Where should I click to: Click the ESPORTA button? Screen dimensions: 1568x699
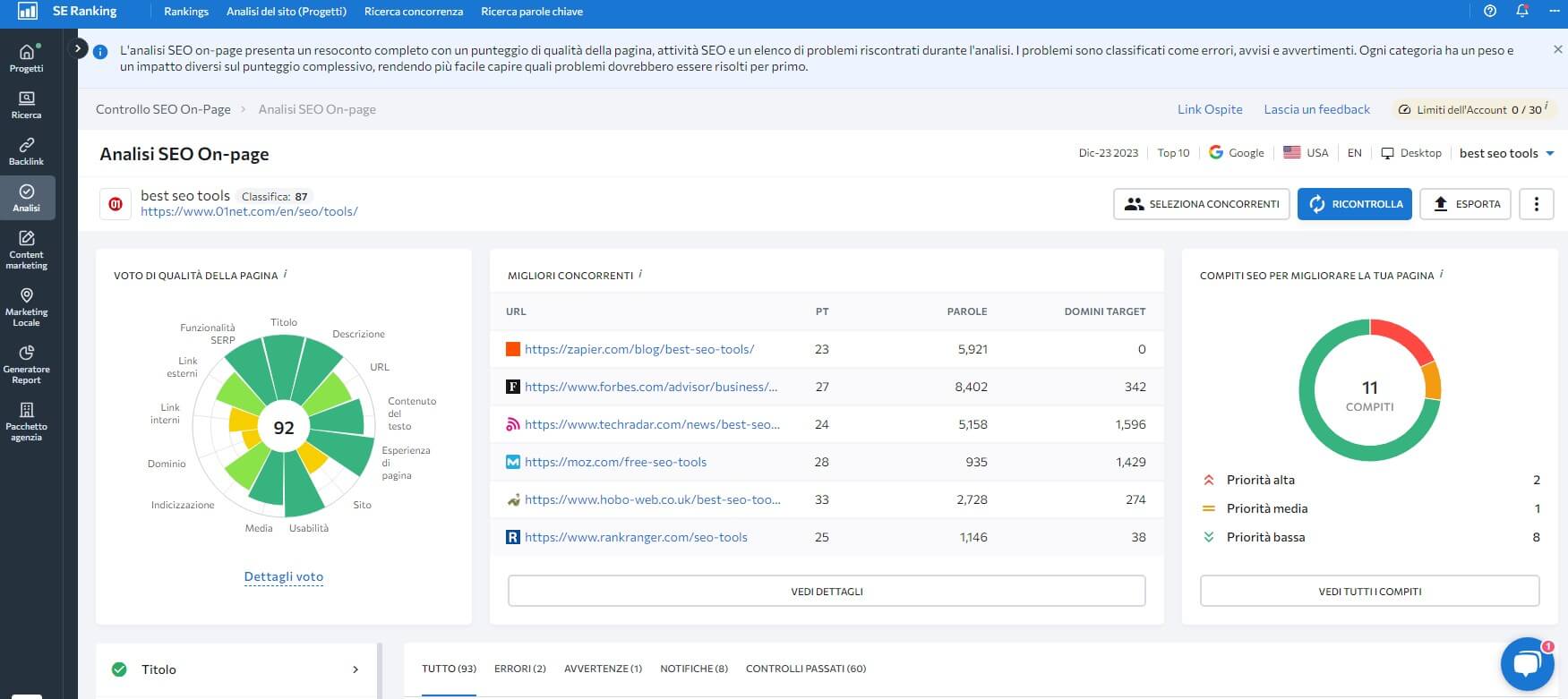pos(1466,204)
